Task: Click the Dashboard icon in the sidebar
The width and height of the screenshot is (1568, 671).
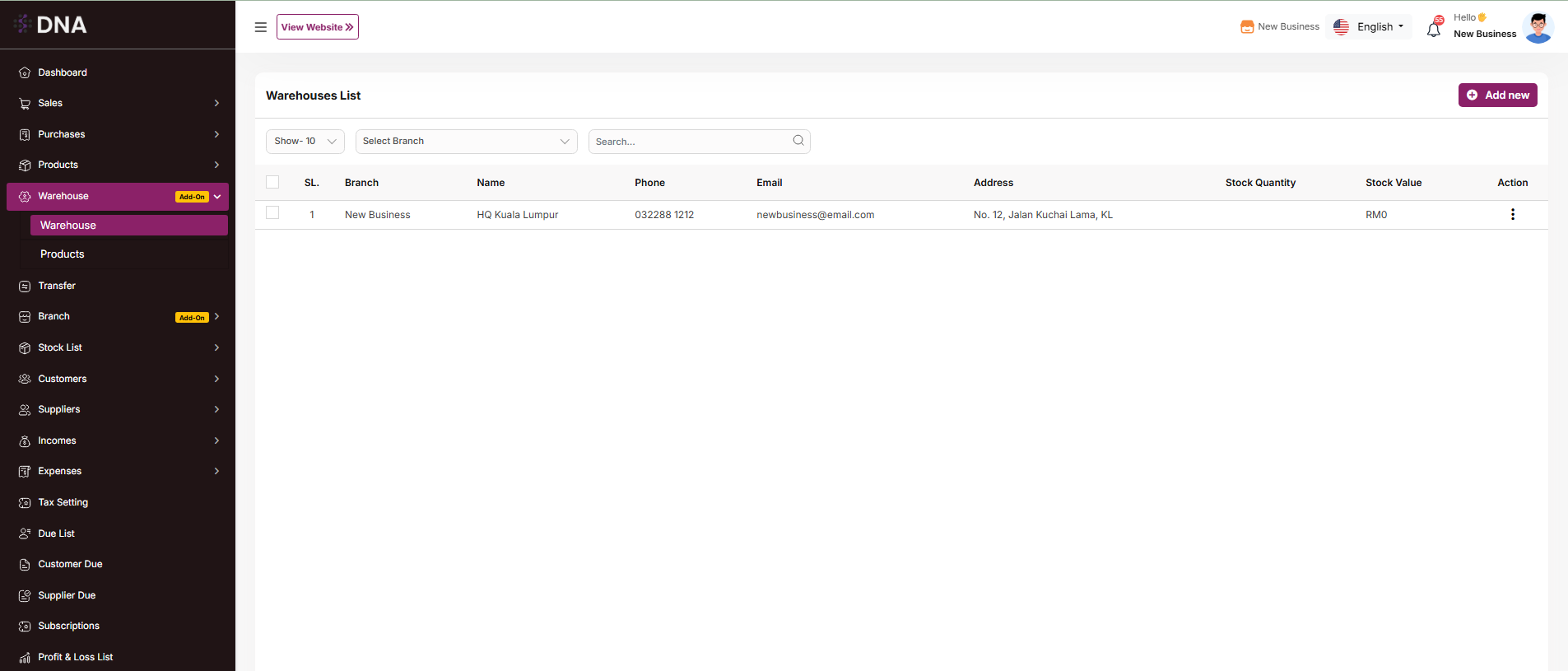Action: (25, 72)
